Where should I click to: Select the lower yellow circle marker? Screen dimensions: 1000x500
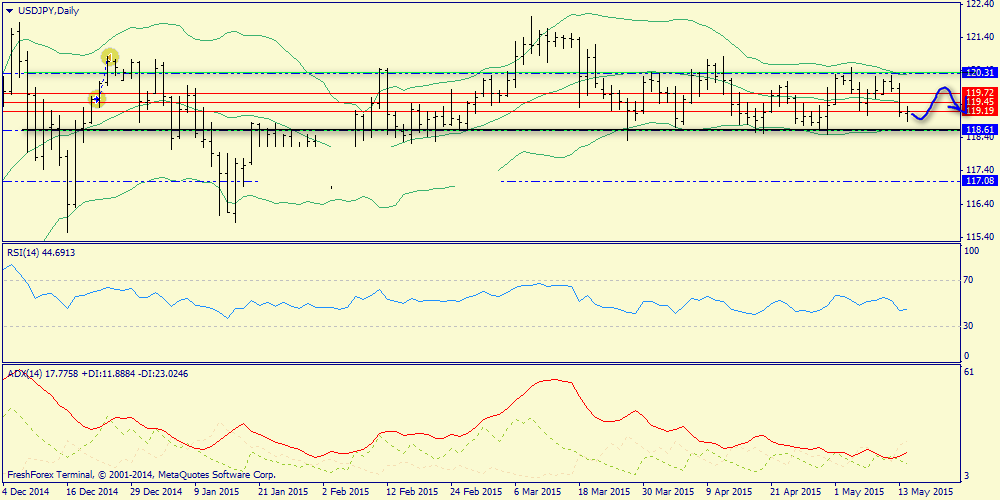coord(97,98)
